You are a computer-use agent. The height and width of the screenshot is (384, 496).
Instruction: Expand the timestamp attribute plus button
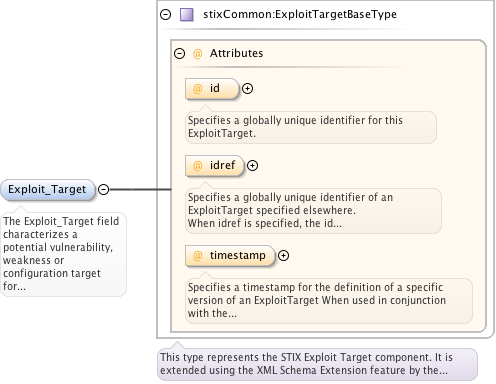click(x=283, y=256)
